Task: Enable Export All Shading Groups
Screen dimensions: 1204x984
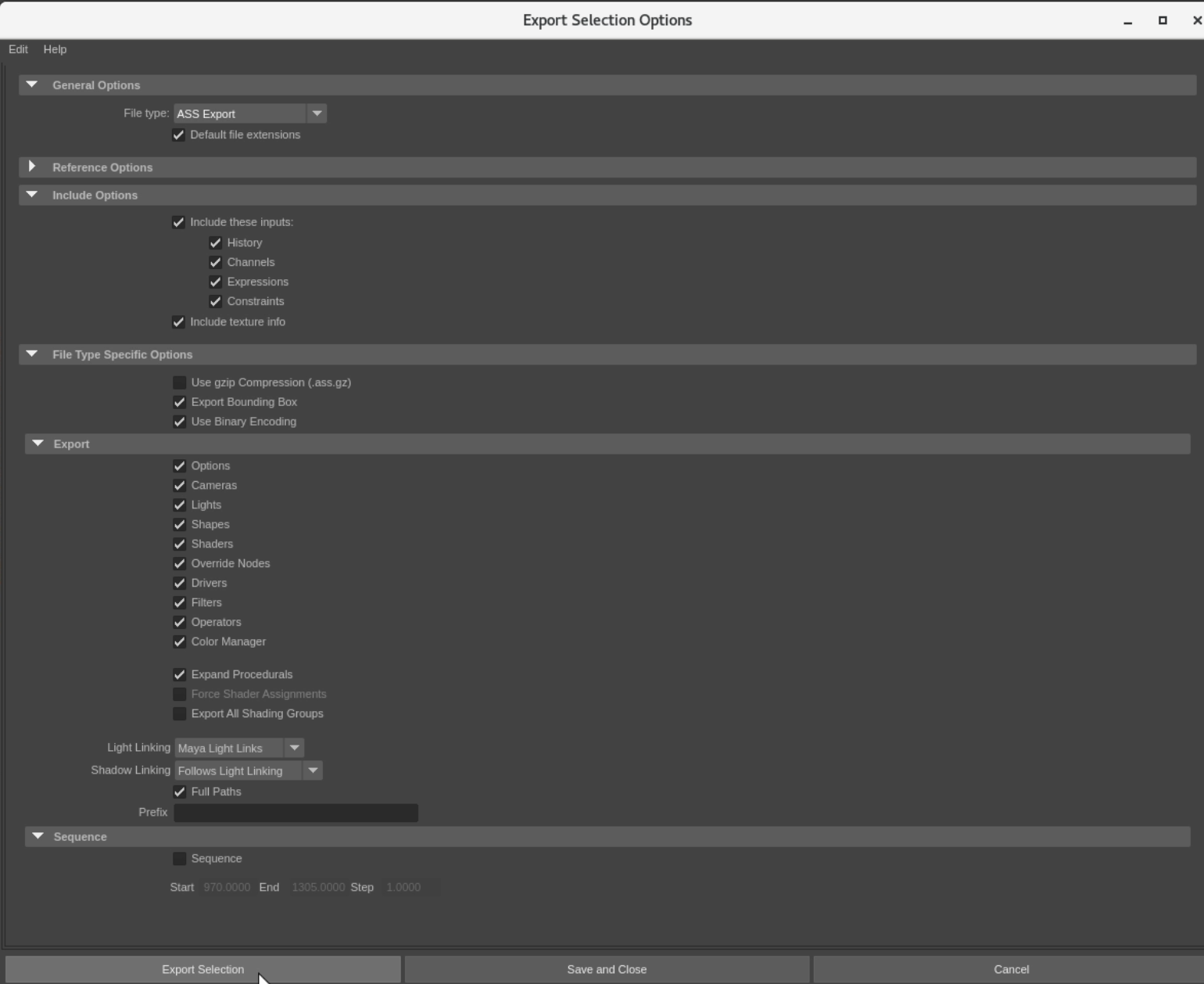Action: 180,713
